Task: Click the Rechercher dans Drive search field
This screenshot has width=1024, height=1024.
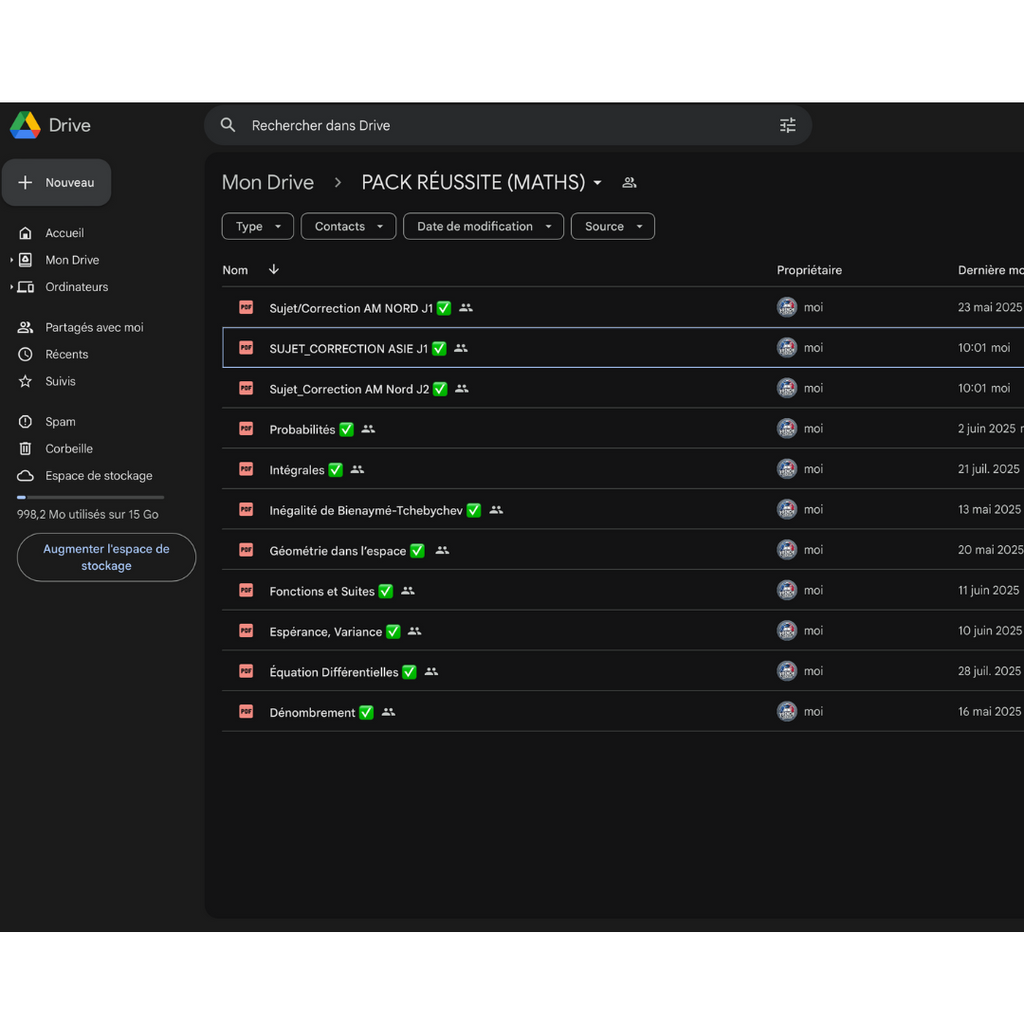Action: coord(500,125)
